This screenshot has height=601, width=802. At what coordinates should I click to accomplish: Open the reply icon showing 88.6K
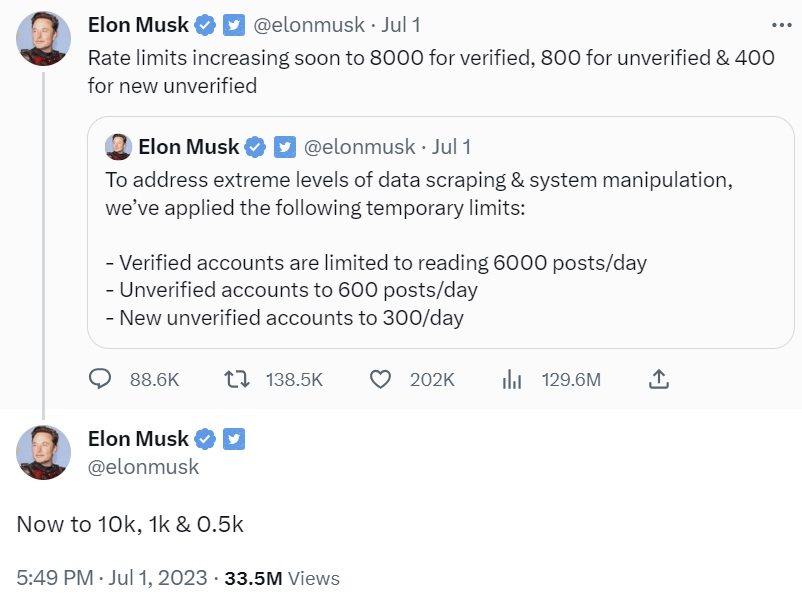coord(100,380)
